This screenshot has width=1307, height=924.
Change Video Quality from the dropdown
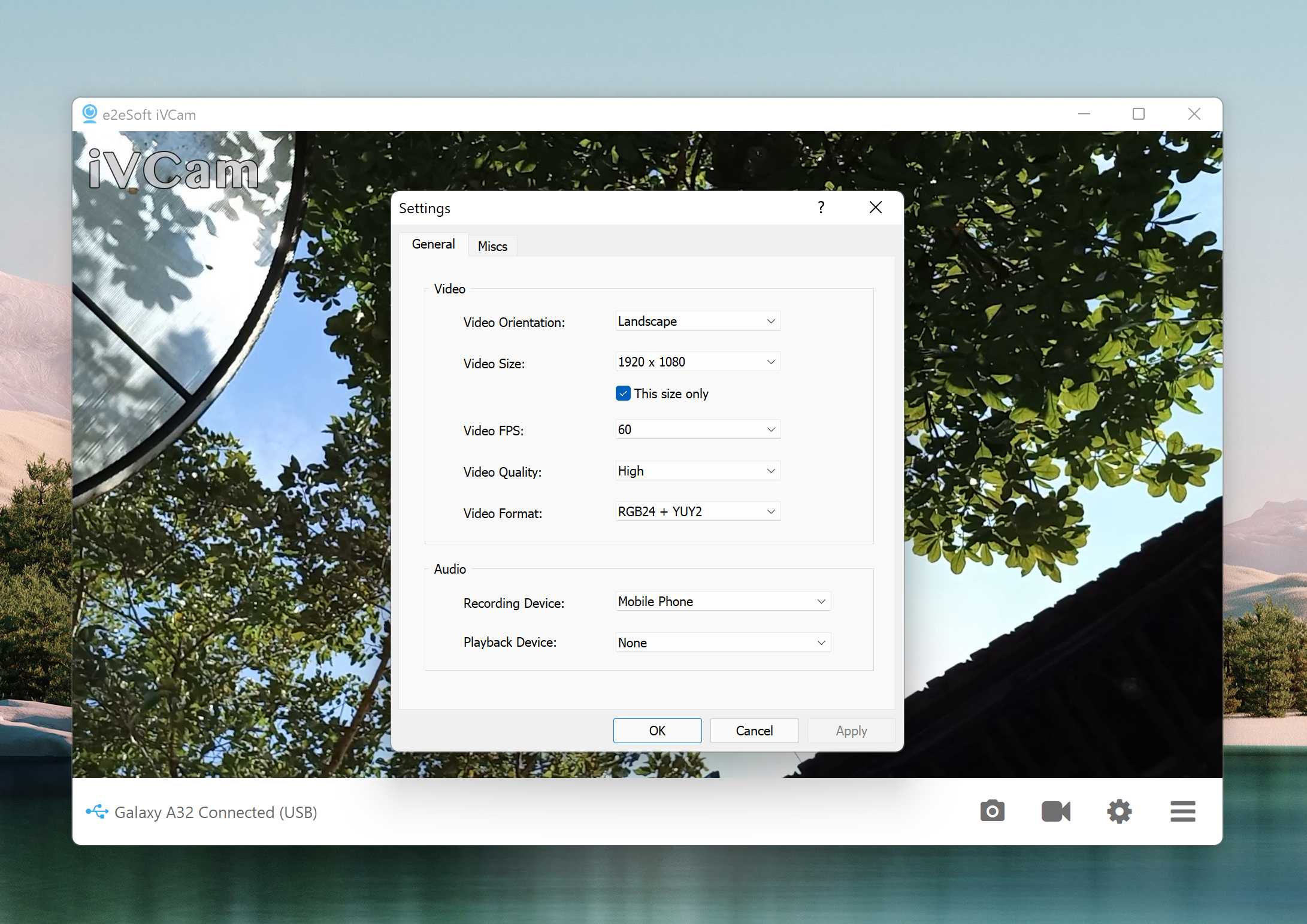click(698, 471)
